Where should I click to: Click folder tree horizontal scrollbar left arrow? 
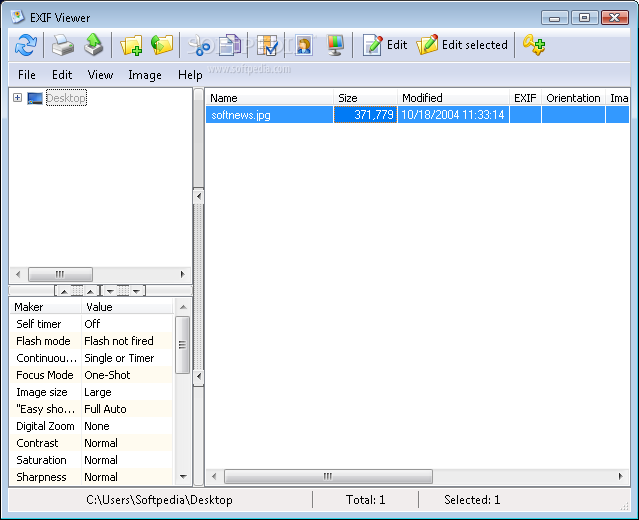[18, 274]
